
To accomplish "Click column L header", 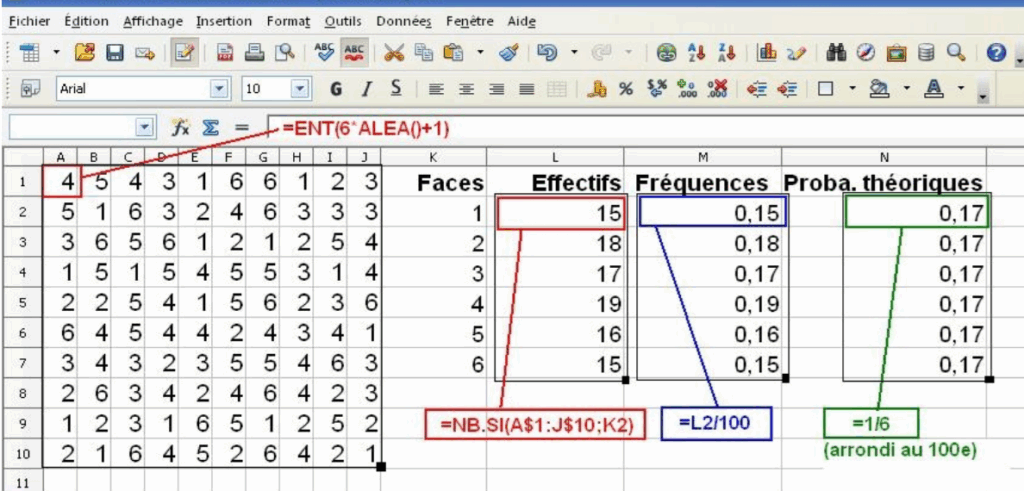I will point(553,156).
